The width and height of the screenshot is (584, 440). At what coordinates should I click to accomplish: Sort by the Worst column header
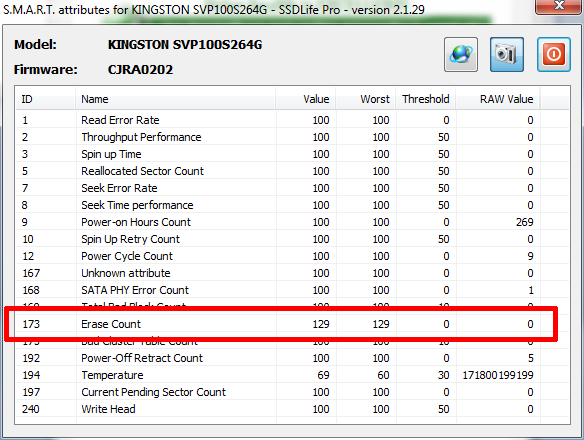coord(365,99)
